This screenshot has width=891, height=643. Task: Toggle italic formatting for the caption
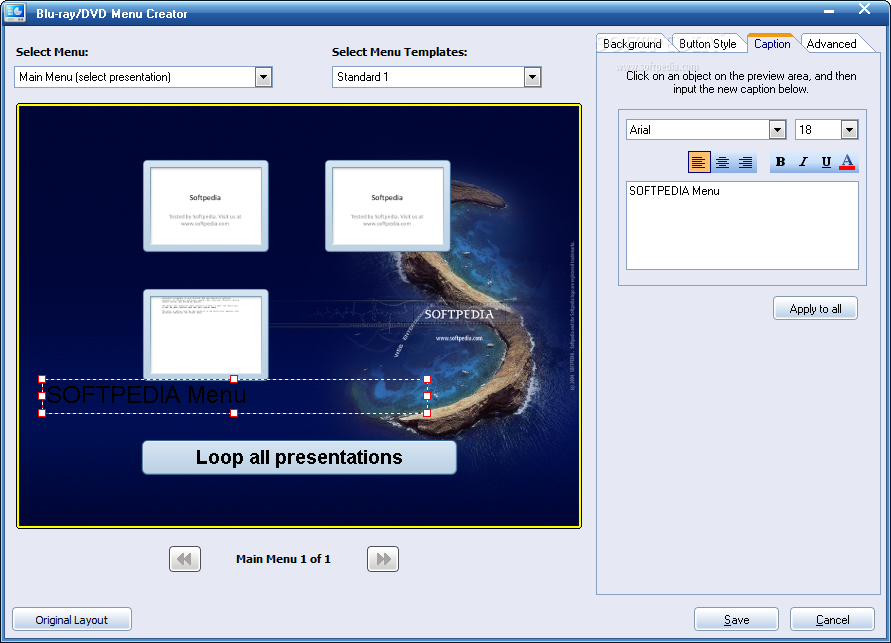(803, 162)
